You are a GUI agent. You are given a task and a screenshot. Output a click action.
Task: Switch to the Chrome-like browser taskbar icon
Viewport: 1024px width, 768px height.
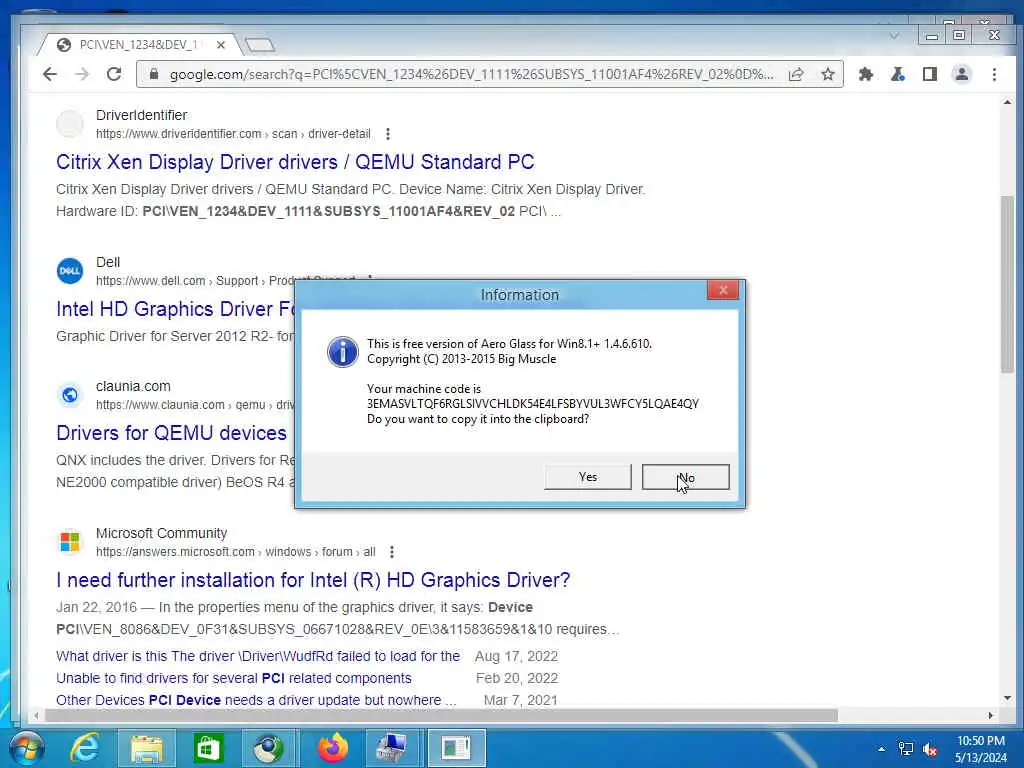[x=268, y=748]
